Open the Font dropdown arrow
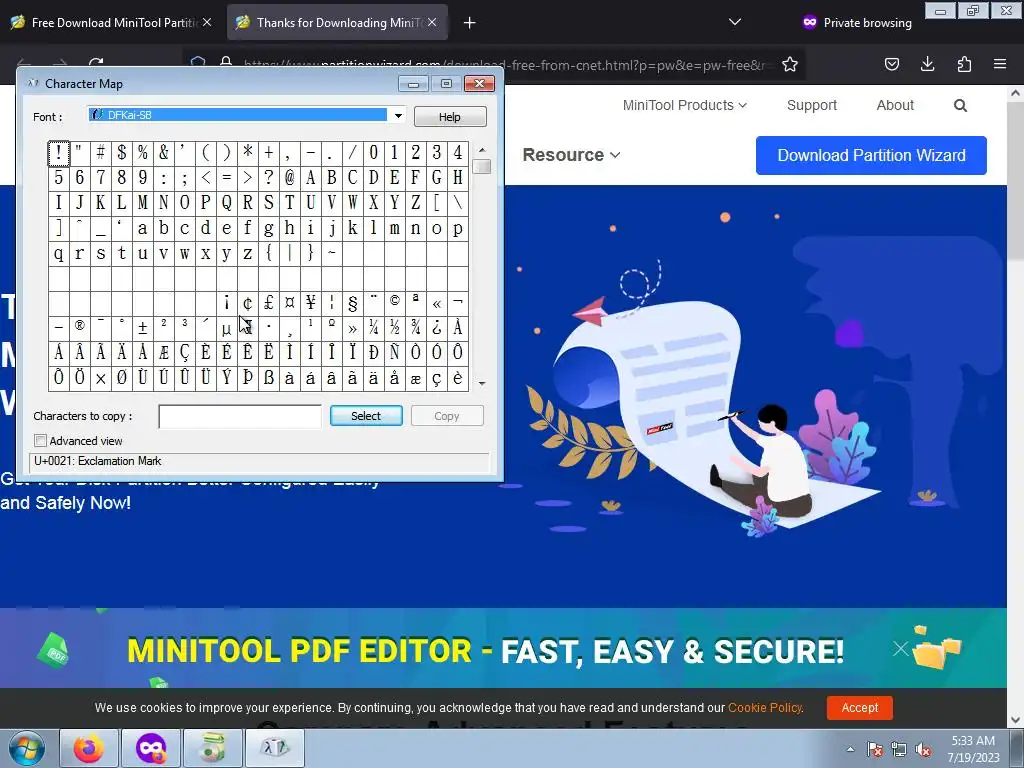Screen dimensions: 1024x768 click(398, 116)
